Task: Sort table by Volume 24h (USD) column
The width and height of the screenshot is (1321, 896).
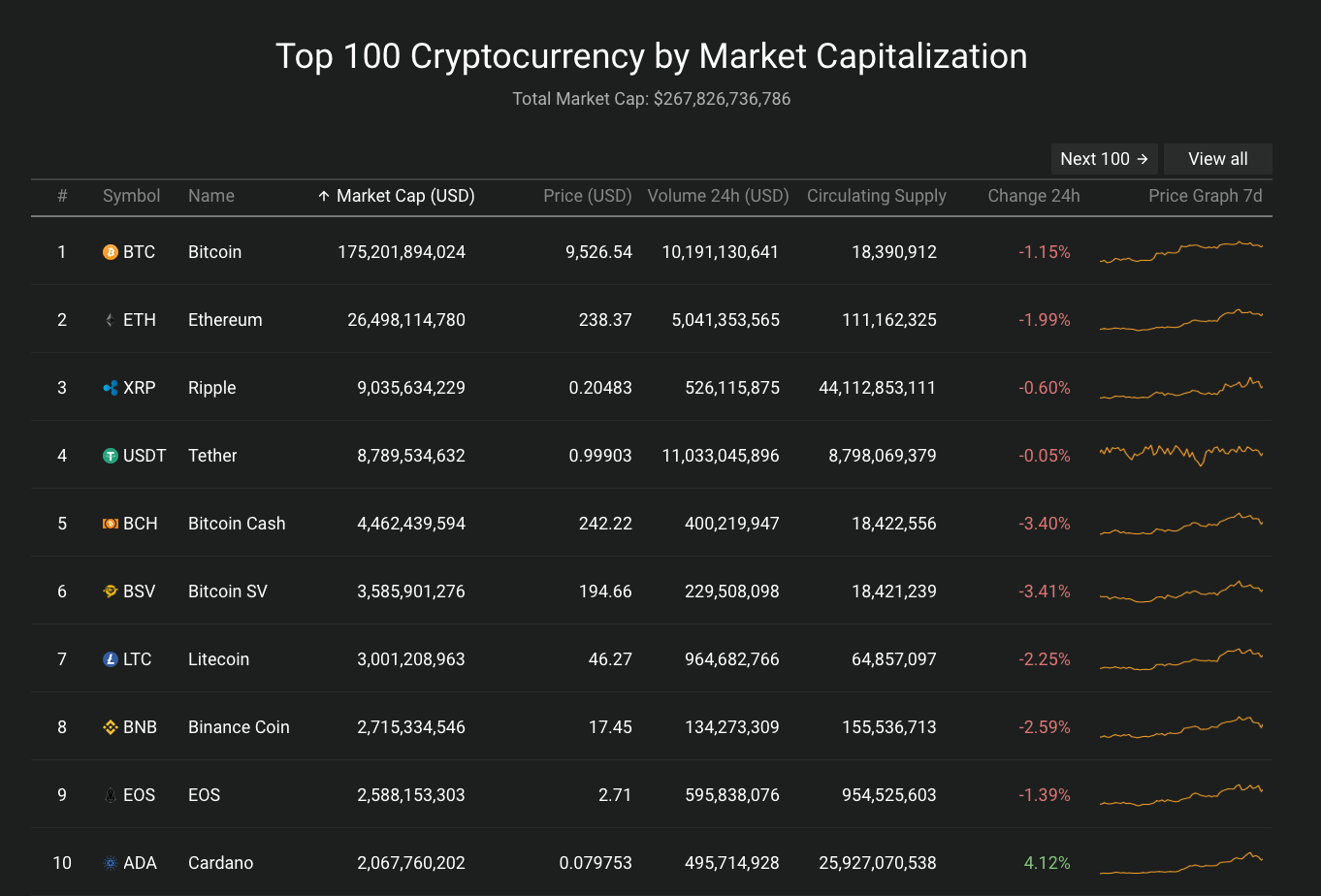Action: coord(719,196)
